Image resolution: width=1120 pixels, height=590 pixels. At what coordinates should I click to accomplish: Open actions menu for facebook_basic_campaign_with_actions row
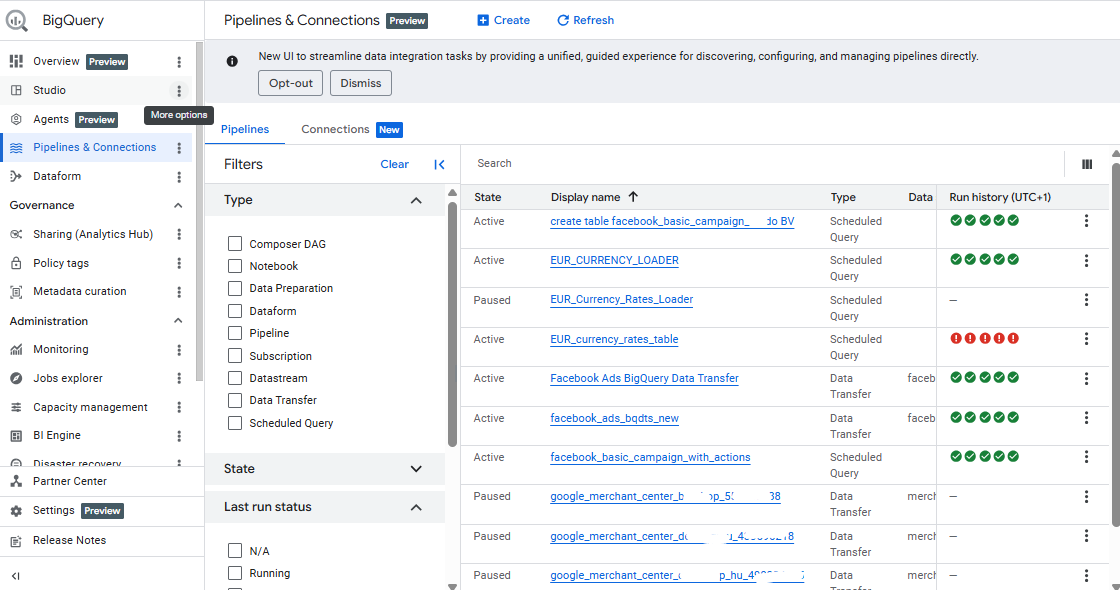point(1086,457)
